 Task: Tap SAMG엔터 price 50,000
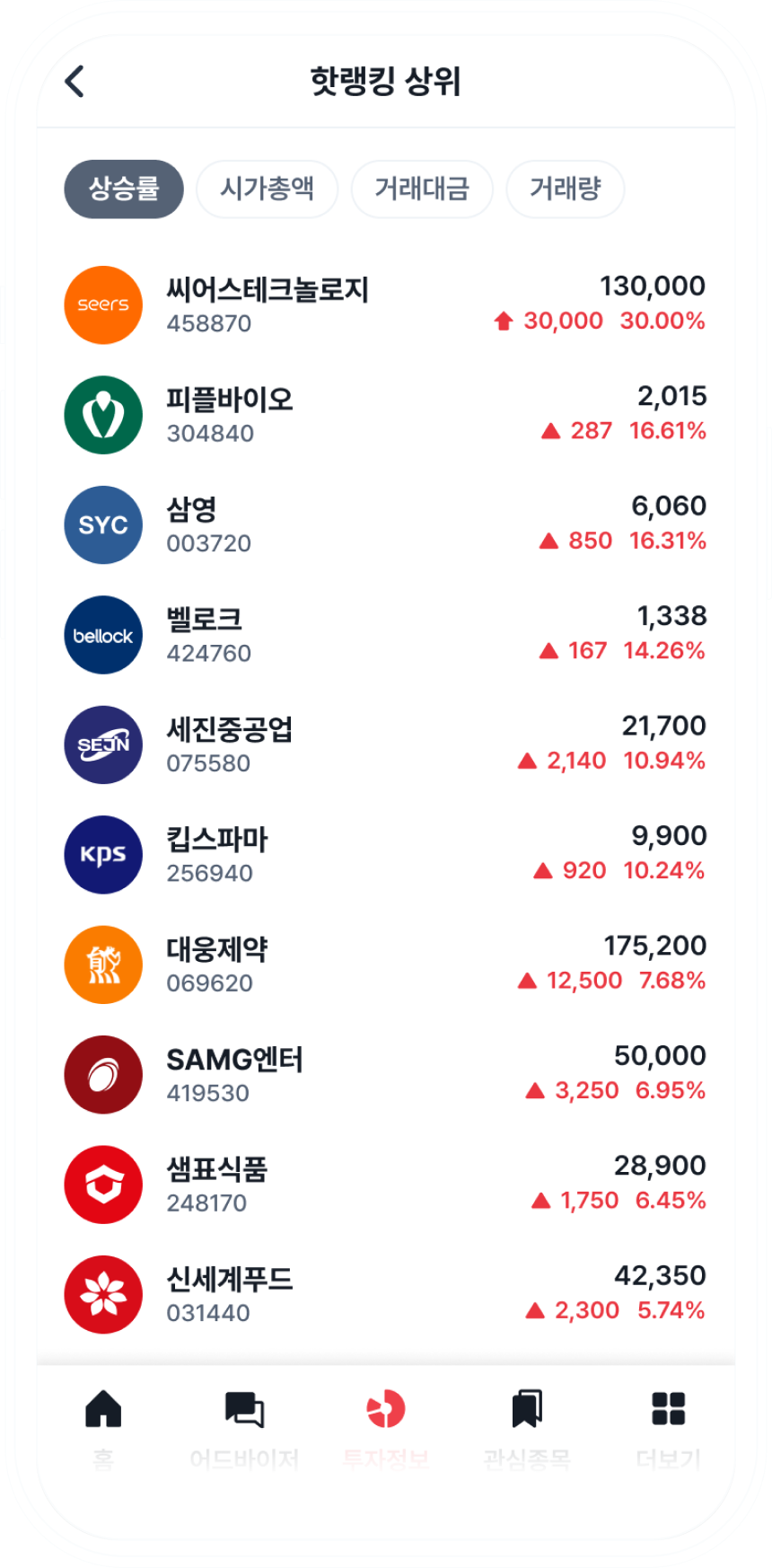(x=660, y=1056)
